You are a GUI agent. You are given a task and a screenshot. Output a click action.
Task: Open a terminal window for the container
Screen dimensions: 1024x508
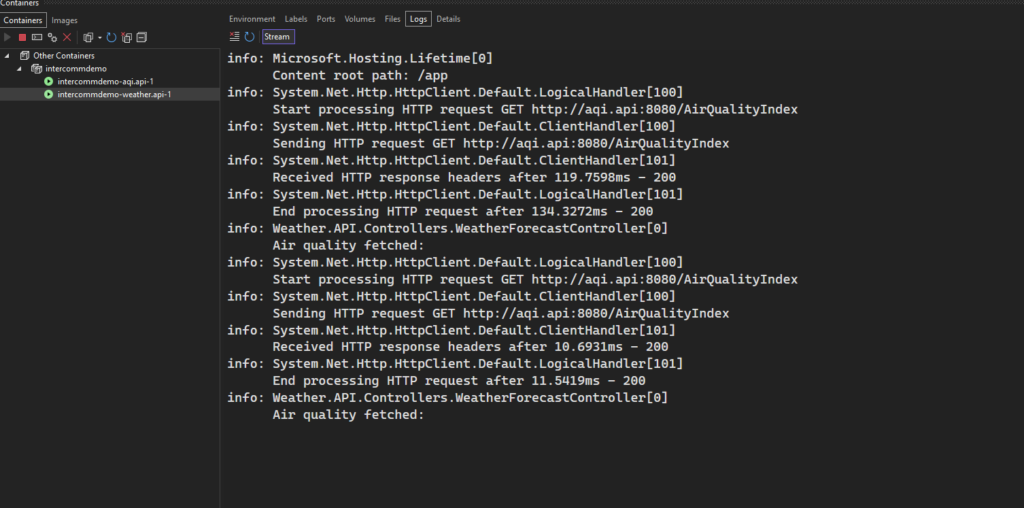tap(37, 37)
